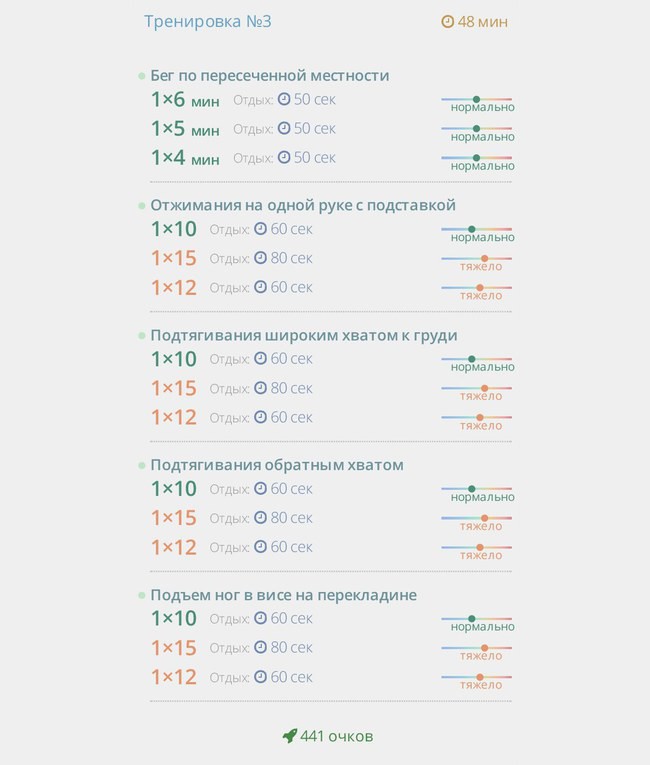Adjust difficulty slider for 1×6 мин run

tap(477, 100)
